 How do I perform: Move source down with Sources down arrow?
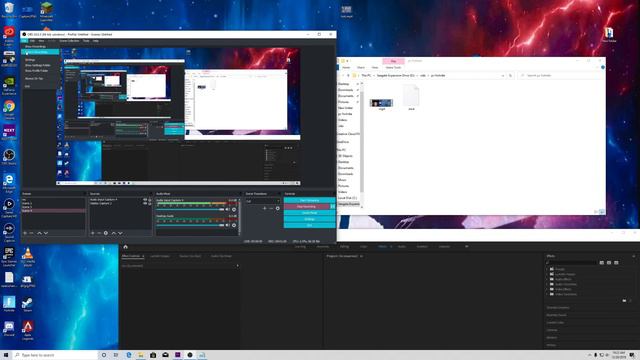coord(120,233)
